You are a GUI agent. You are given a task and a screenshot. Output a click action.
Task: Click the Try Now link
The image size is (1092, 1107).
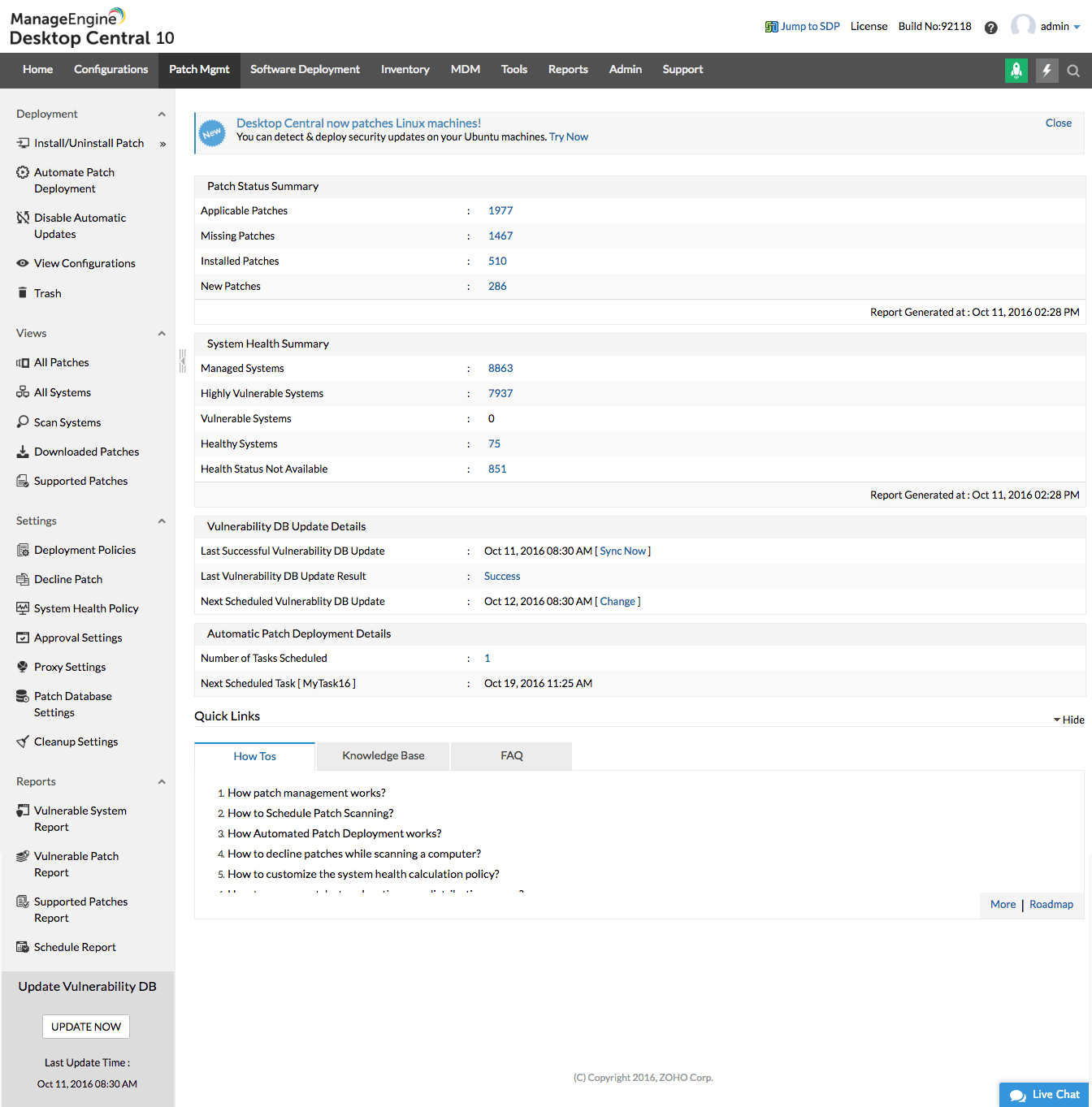click(569, 136)
